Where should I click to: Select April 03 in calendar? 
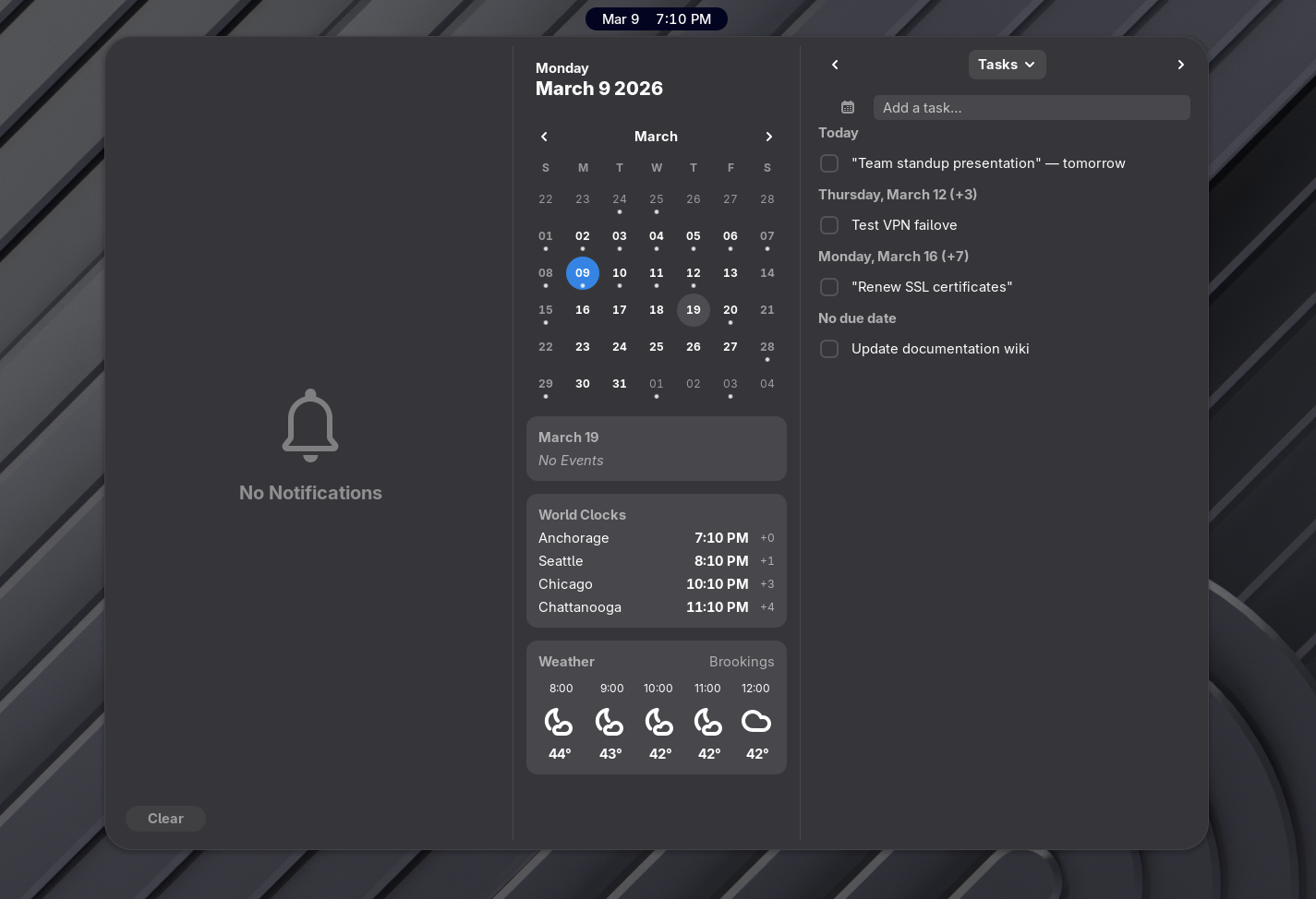730,384
